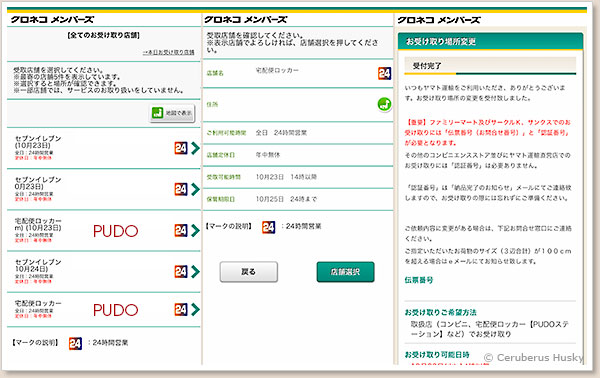Screen dimensions: 600x378
Task: Click the お受け取りご希望方法 heading
Action: pos(441,313)
